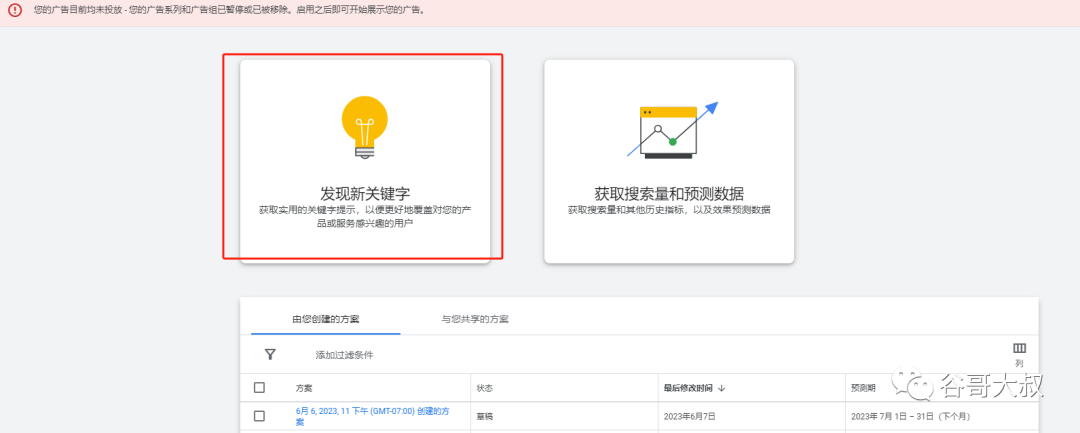Click the 方案 column header
This screenshot has height=433, width=1080.
(304, 388)
